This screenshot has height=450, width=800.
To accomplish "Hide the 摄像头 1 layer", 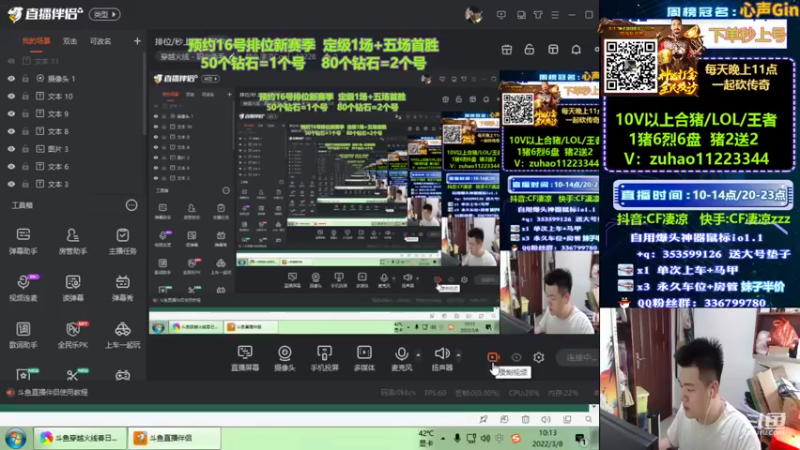I will pyautogui.click(x=11, y=79).
